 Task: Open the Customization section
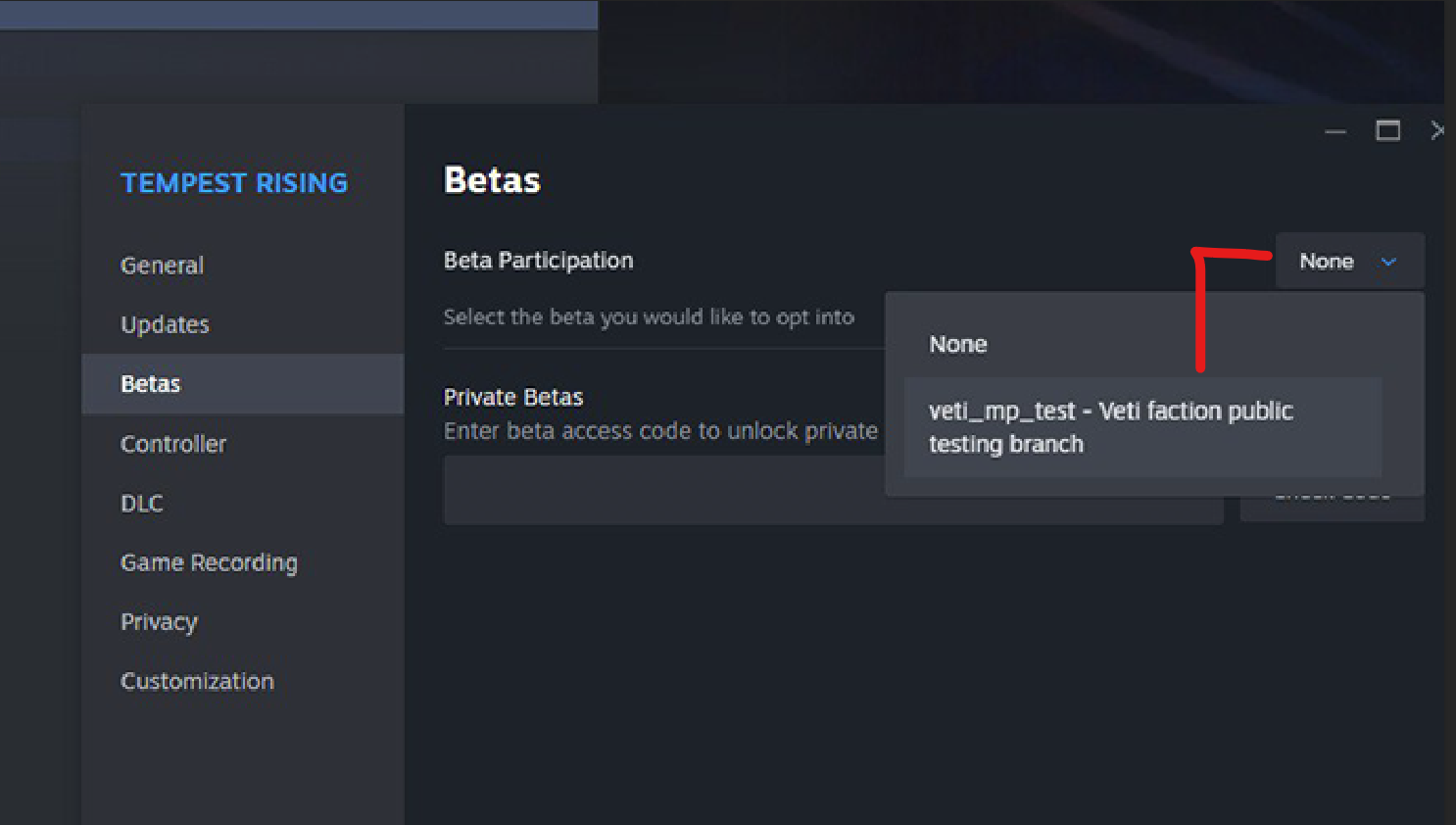coord(197,682)
